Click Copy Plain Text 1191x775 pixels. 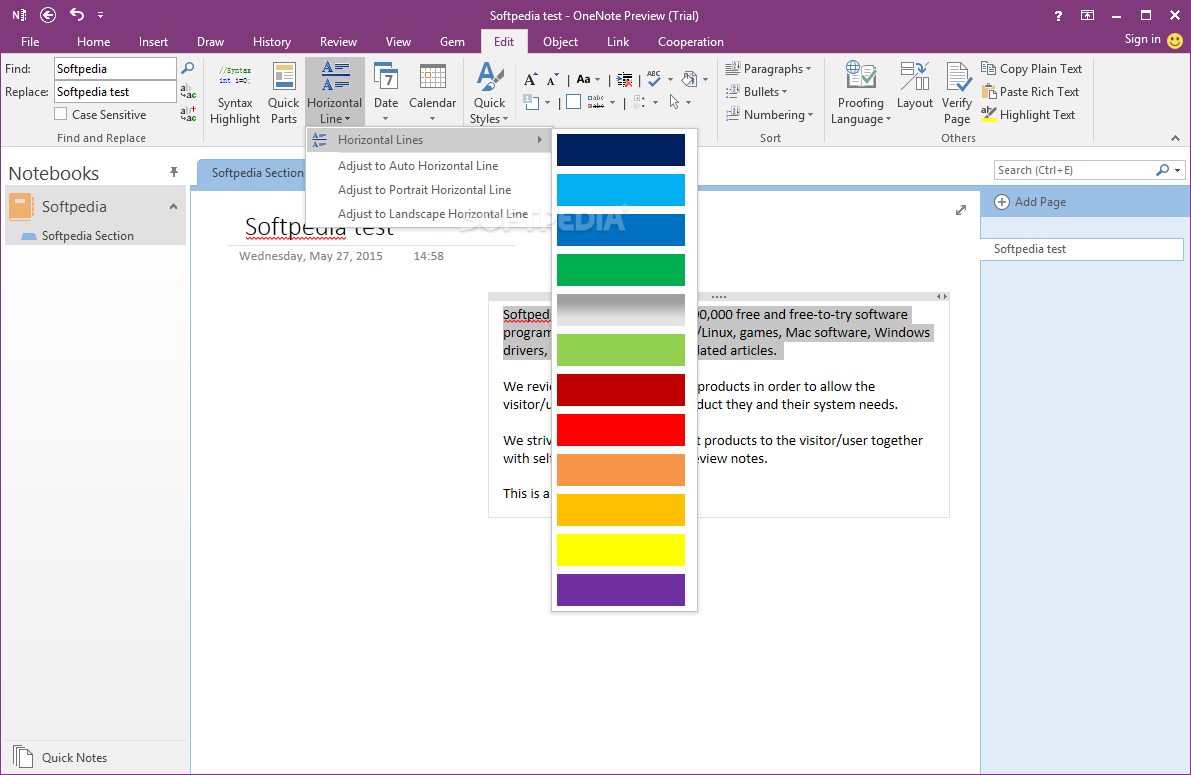pos(1031,68)
